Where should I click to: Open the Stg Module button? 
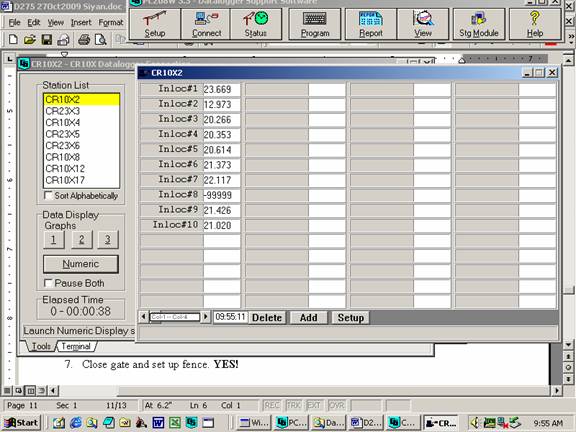tap(479, 24)
